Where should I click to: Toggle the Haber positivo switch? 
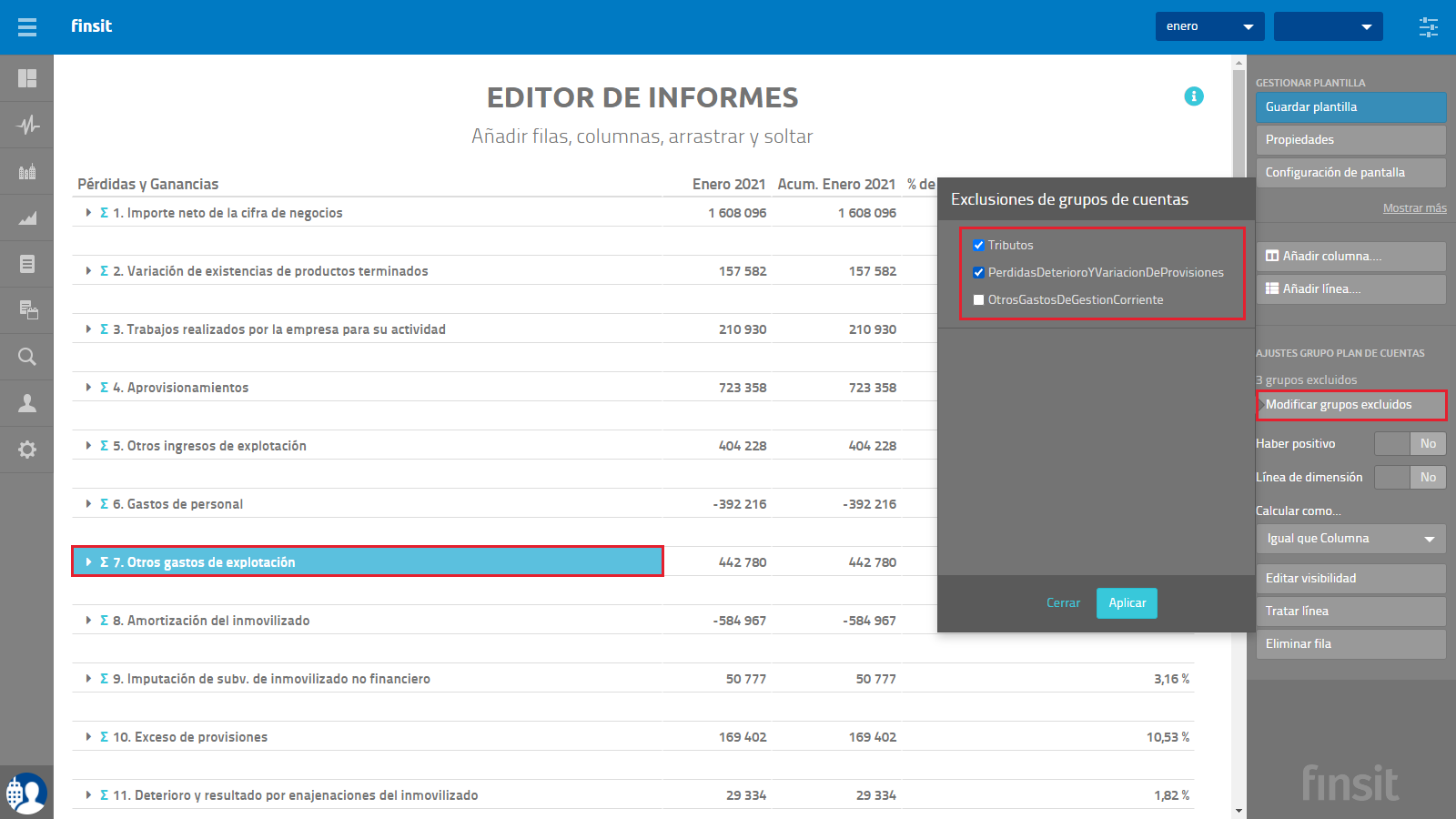(x=1410, y=444)
